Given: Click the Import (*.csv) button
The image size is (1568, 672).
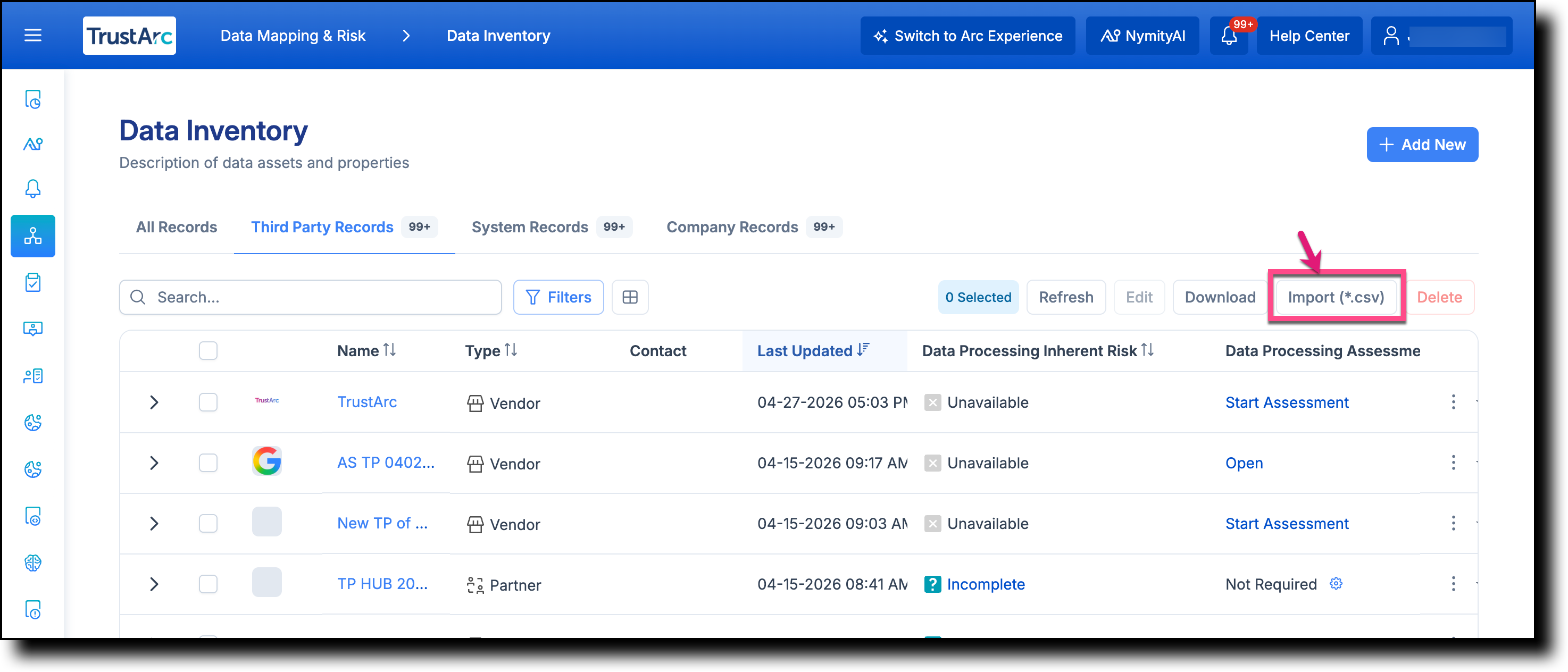Looking at the screenshot, I should [1336, 297].
